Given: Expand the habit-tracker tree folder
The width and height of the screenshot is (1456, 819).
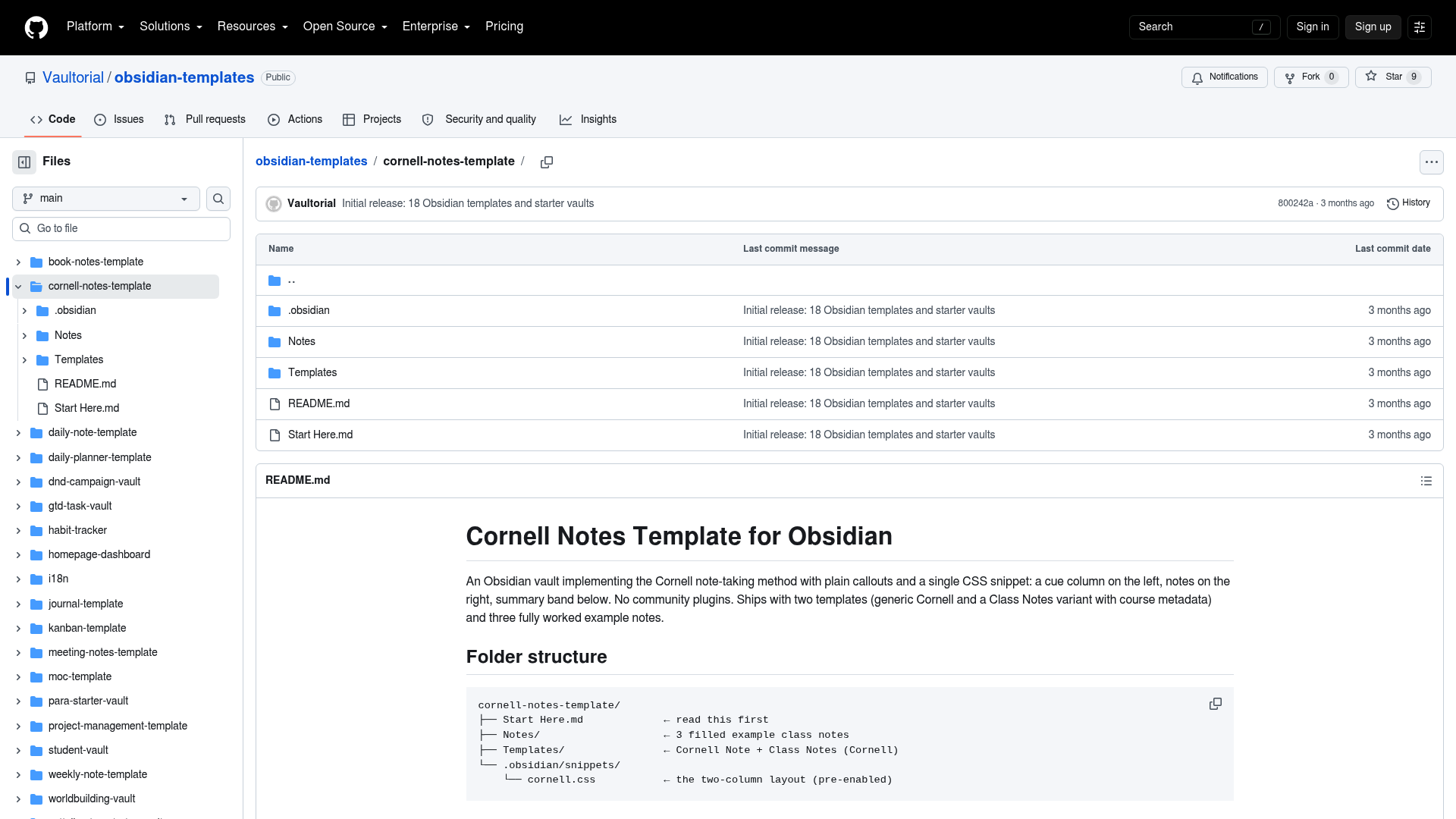Looking at the screenshot, I should 18,531.
